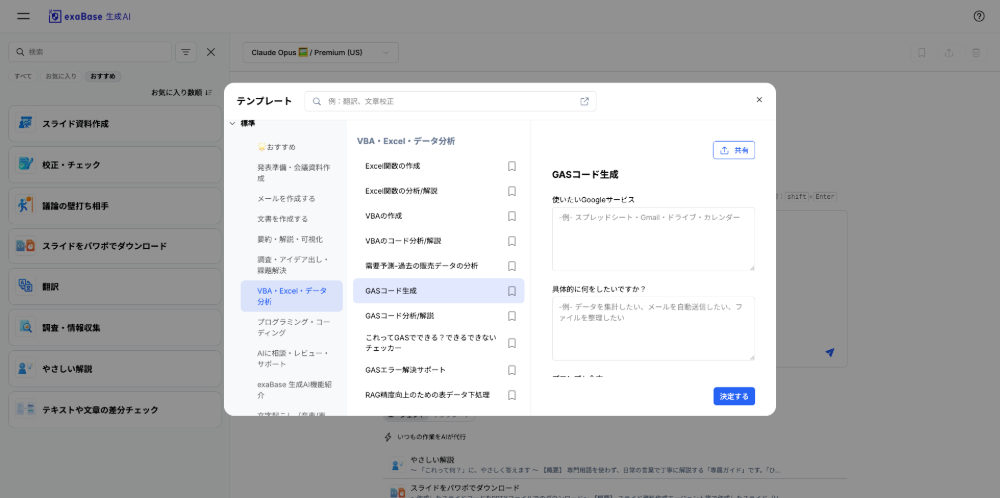
Task: Bookmark the Excel関数の分析/解説 template
Action: pyautogui.click(x=511, y=191)
